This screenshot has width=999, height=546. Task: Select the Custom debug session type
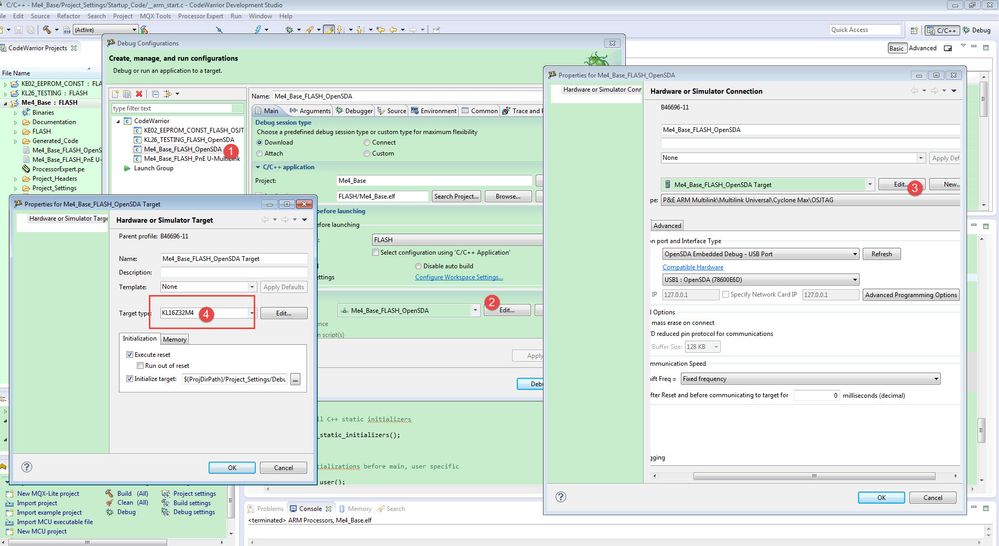[x=367, y=154]
